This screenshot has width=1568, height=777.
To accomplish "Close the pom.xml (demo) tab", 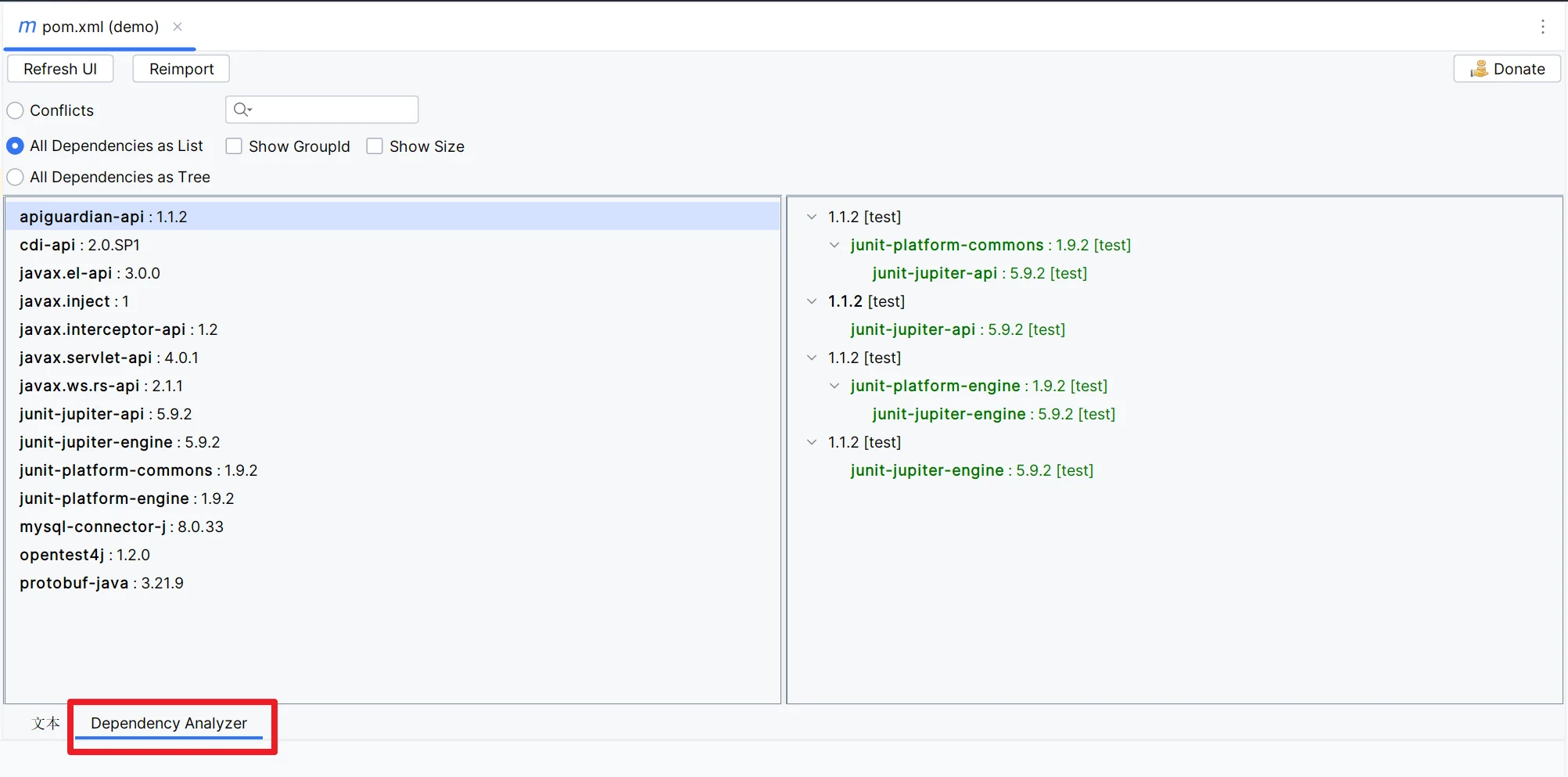I will (178, 27).
